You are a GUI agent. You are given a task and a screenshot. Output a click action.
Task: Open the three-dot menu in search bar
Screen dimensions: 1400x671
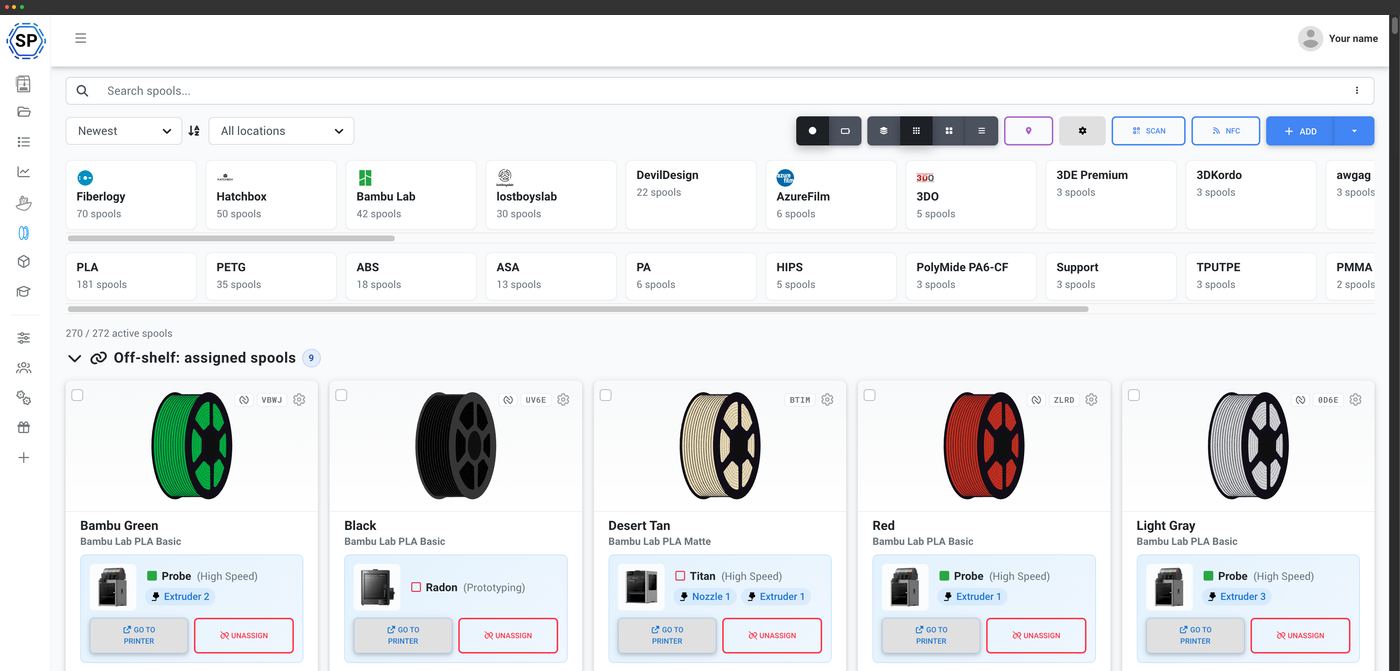tap(1357, 91)
